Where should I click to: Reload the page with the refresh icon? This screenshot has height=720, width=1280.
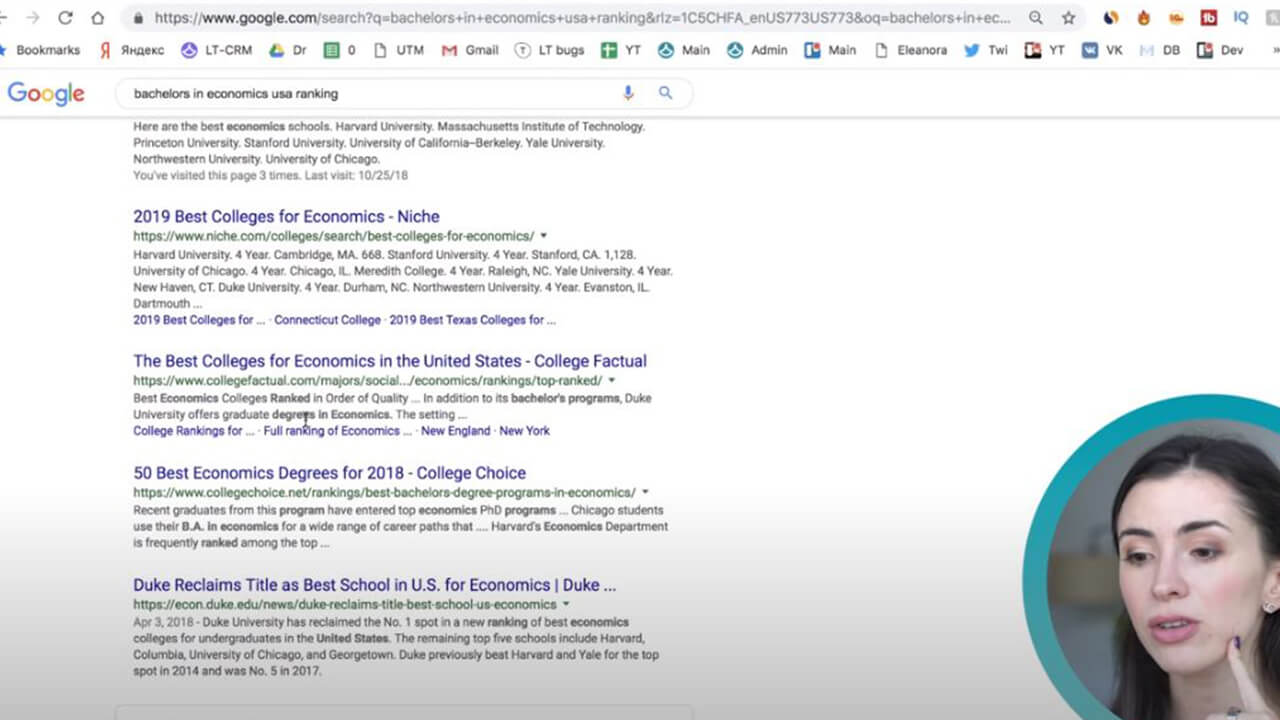65,18
